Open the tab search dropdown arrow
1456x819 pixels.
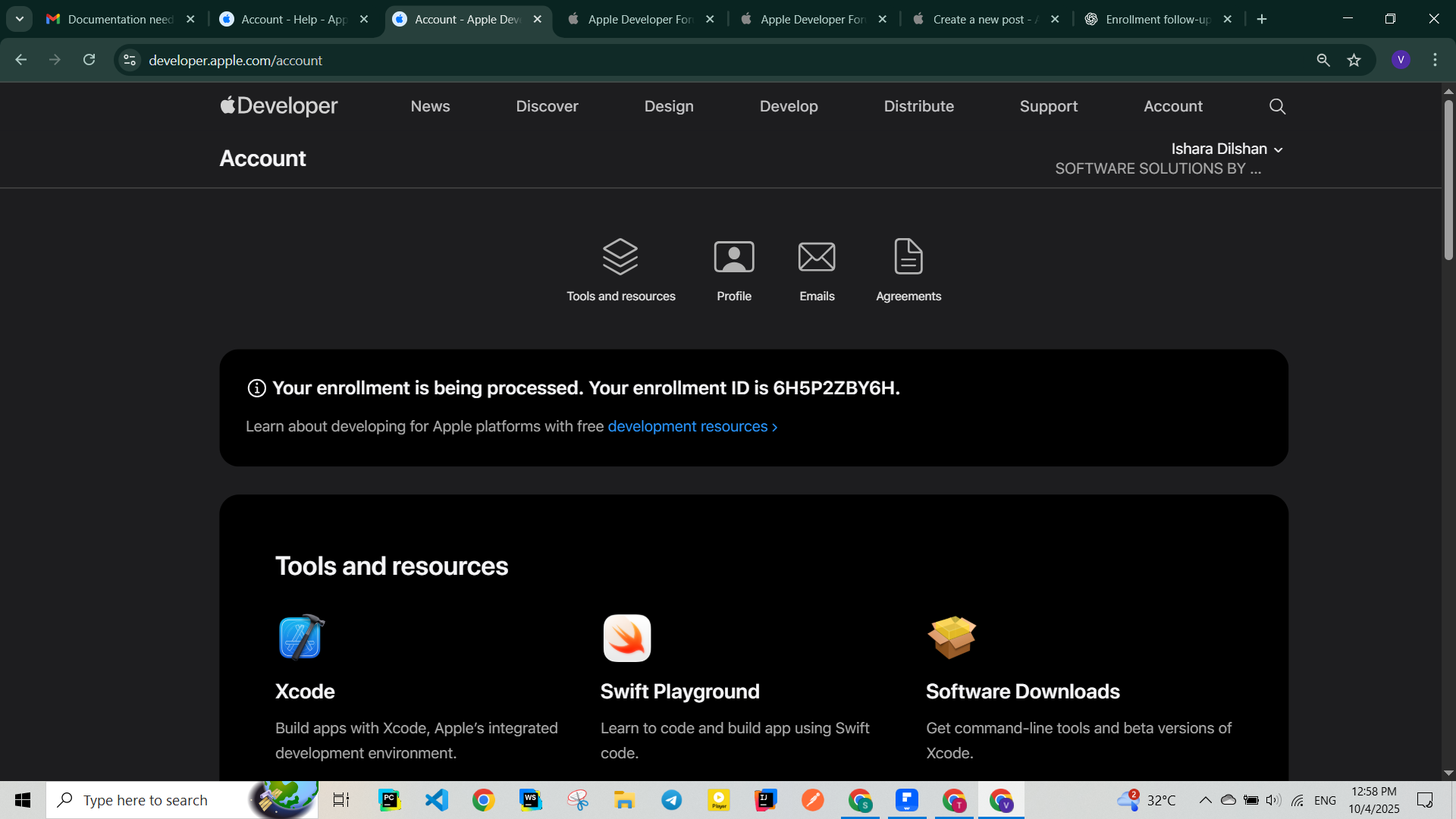pos(20,19)
